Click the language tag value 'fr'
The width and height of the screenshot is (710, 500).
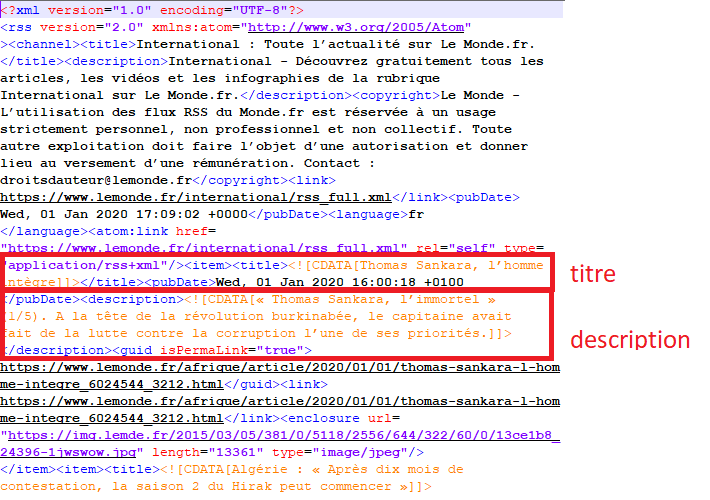coord(416,214)
